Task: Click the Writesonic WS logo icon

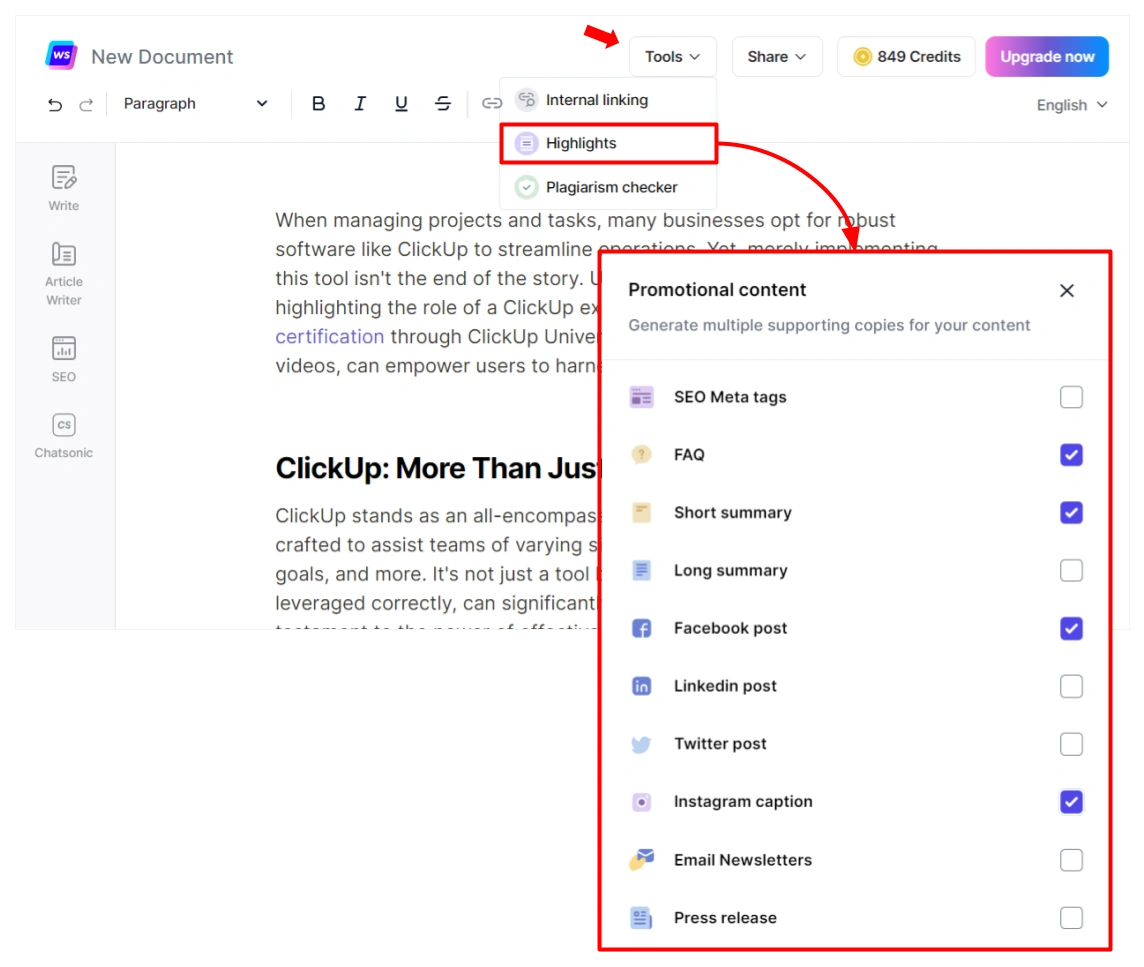Action: point(61,55)
